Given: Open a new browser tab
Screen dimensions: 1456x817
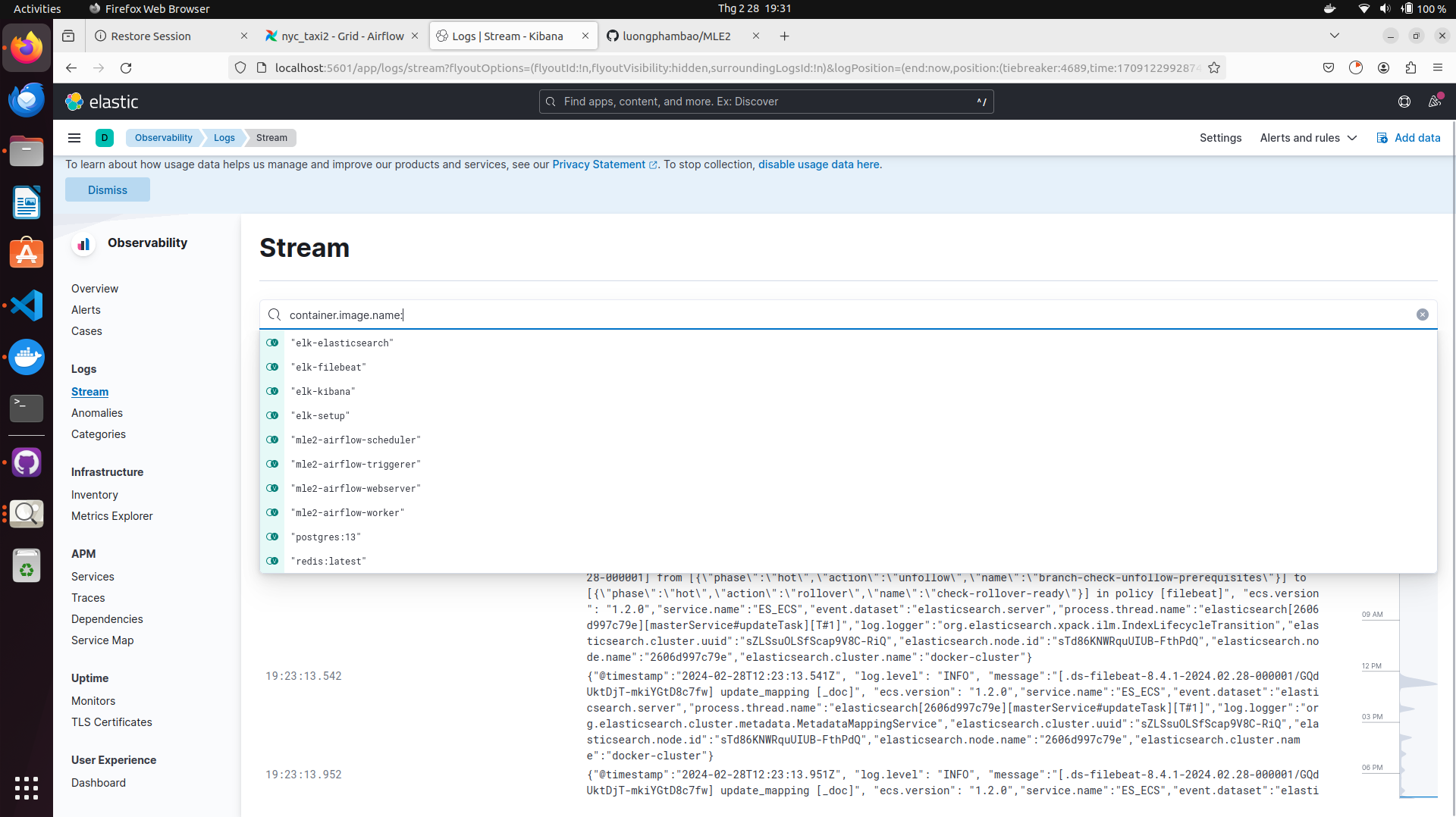Looking at the screenshot, I should 785,36.
